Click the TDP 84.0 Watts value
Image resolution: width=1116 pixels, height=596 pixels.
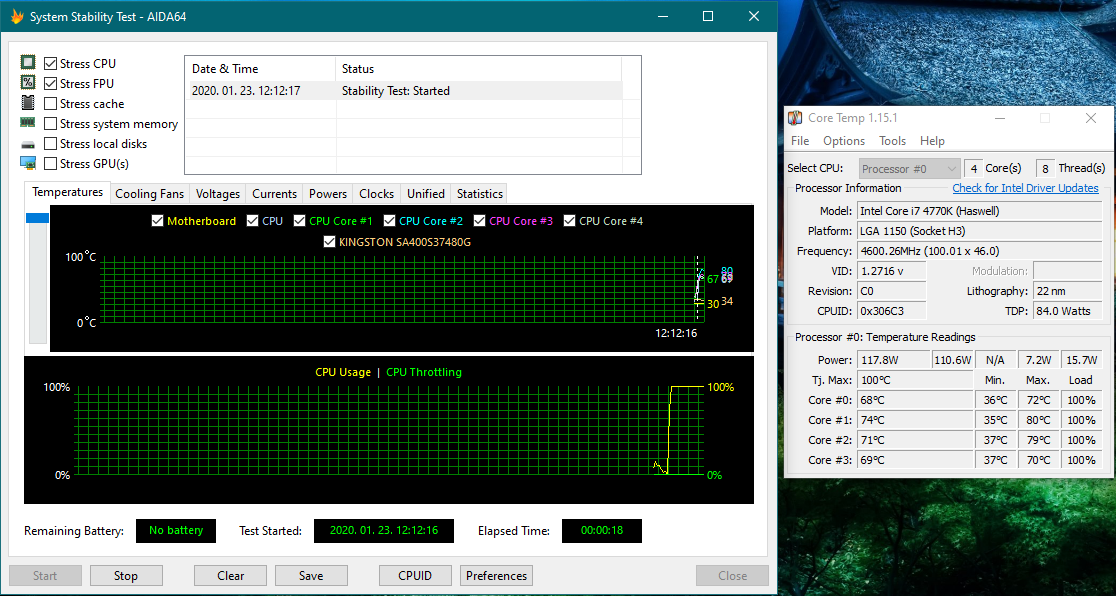tap(1066, 310)
